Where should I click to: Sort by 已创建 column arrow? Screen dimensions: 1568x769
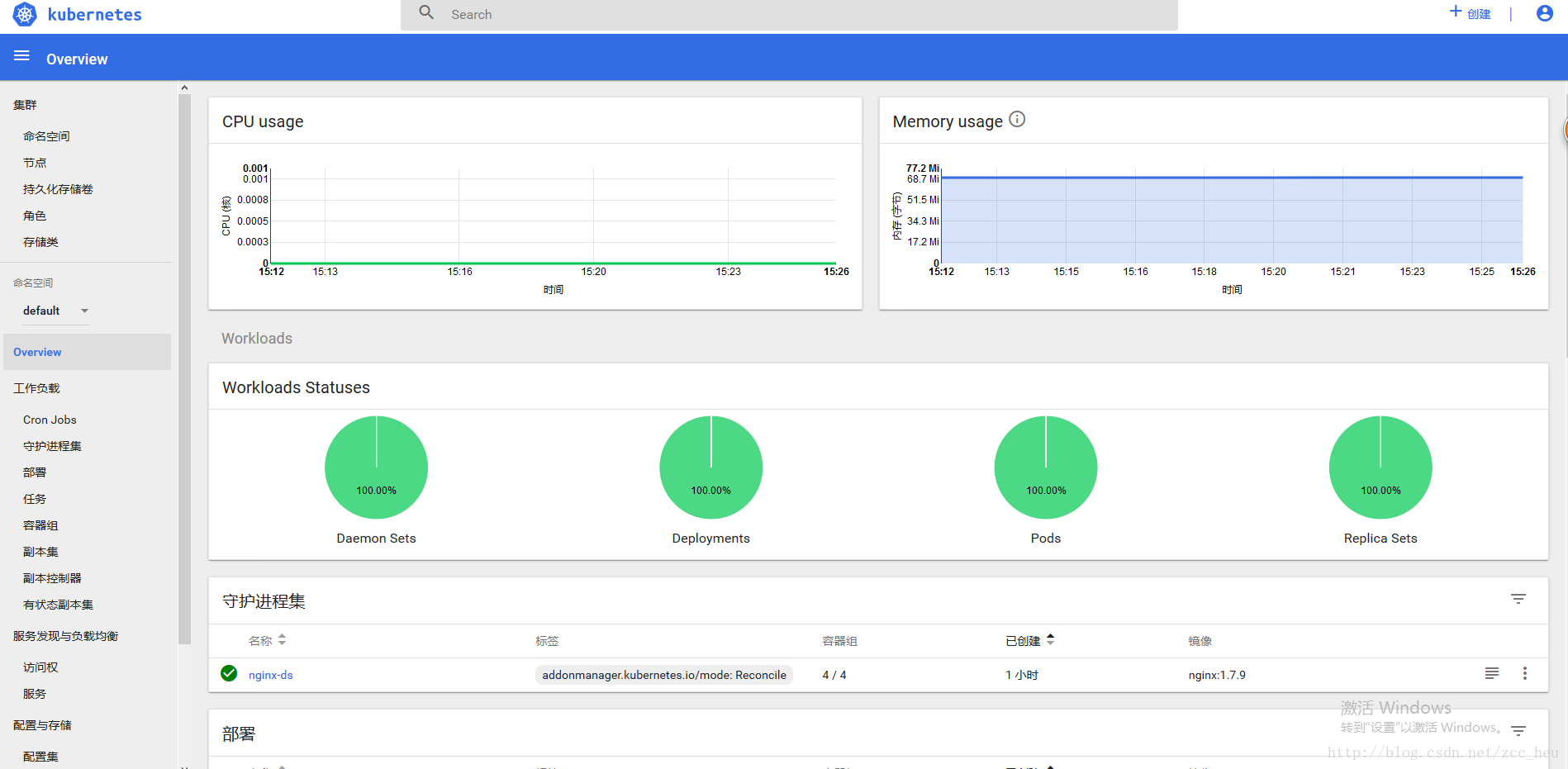1050,638
